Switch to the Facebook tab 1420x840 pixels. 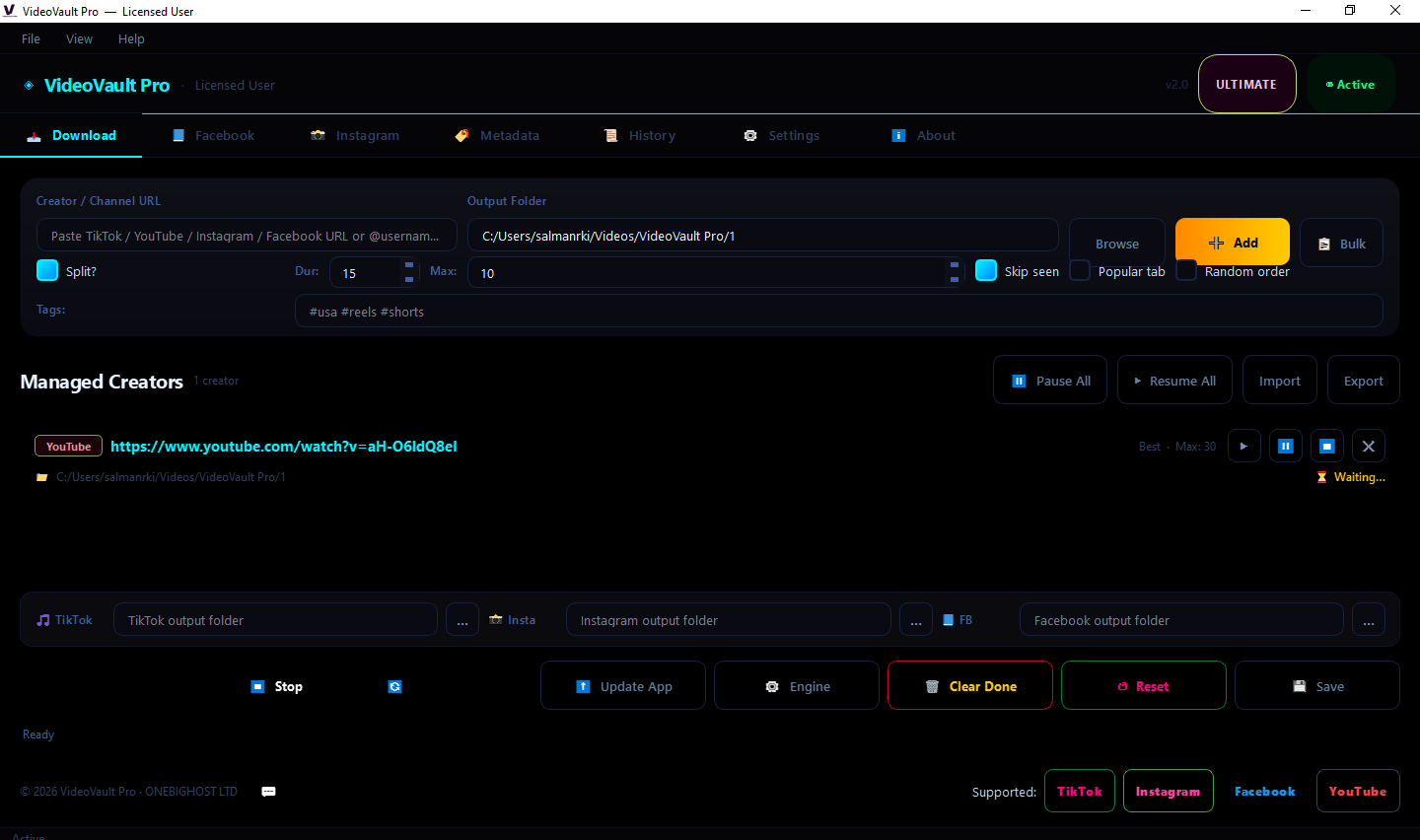[x=213, y=136]
